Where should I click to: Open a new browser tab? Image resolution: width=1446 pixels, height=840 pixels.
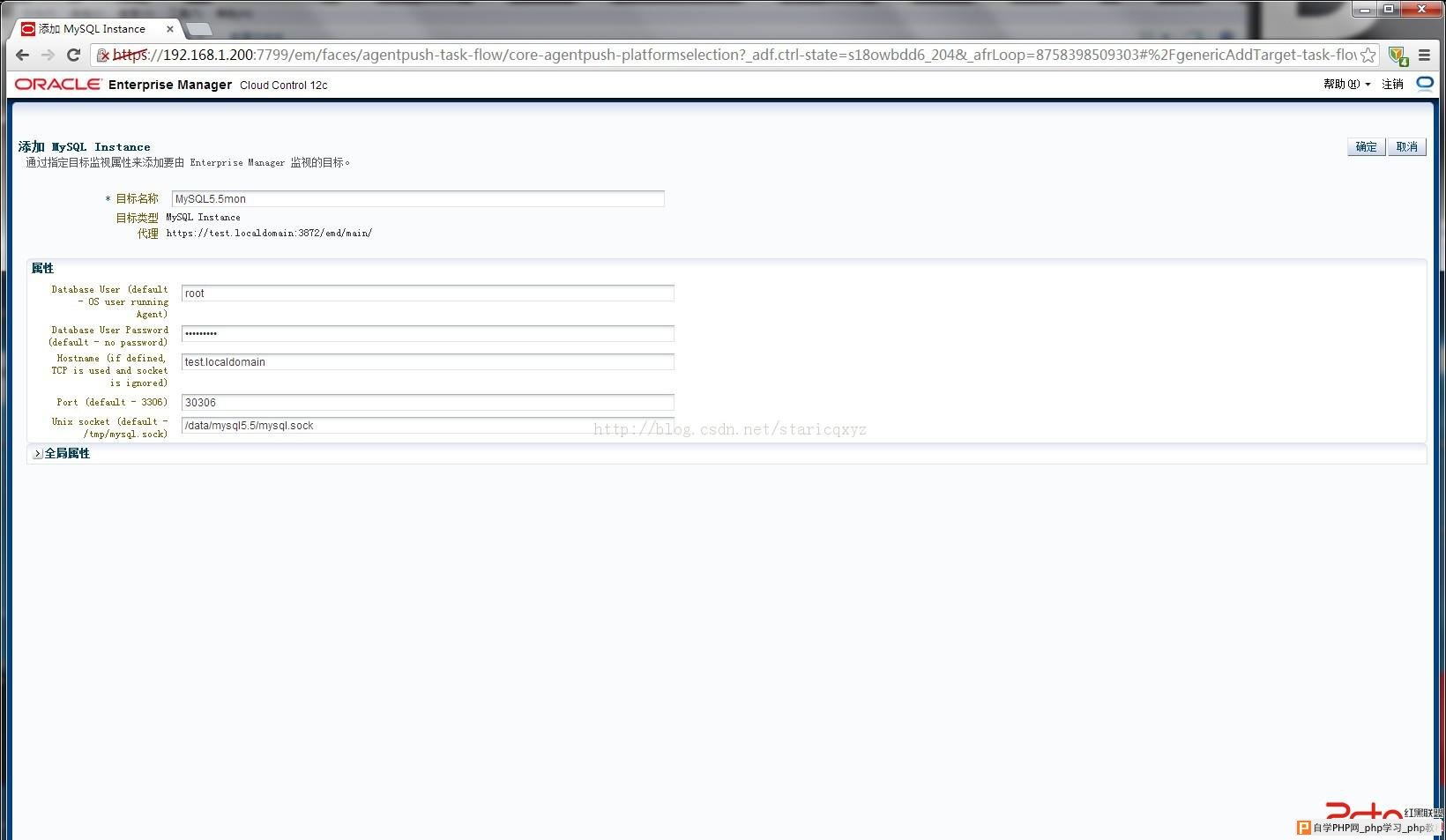coord(199,29)
